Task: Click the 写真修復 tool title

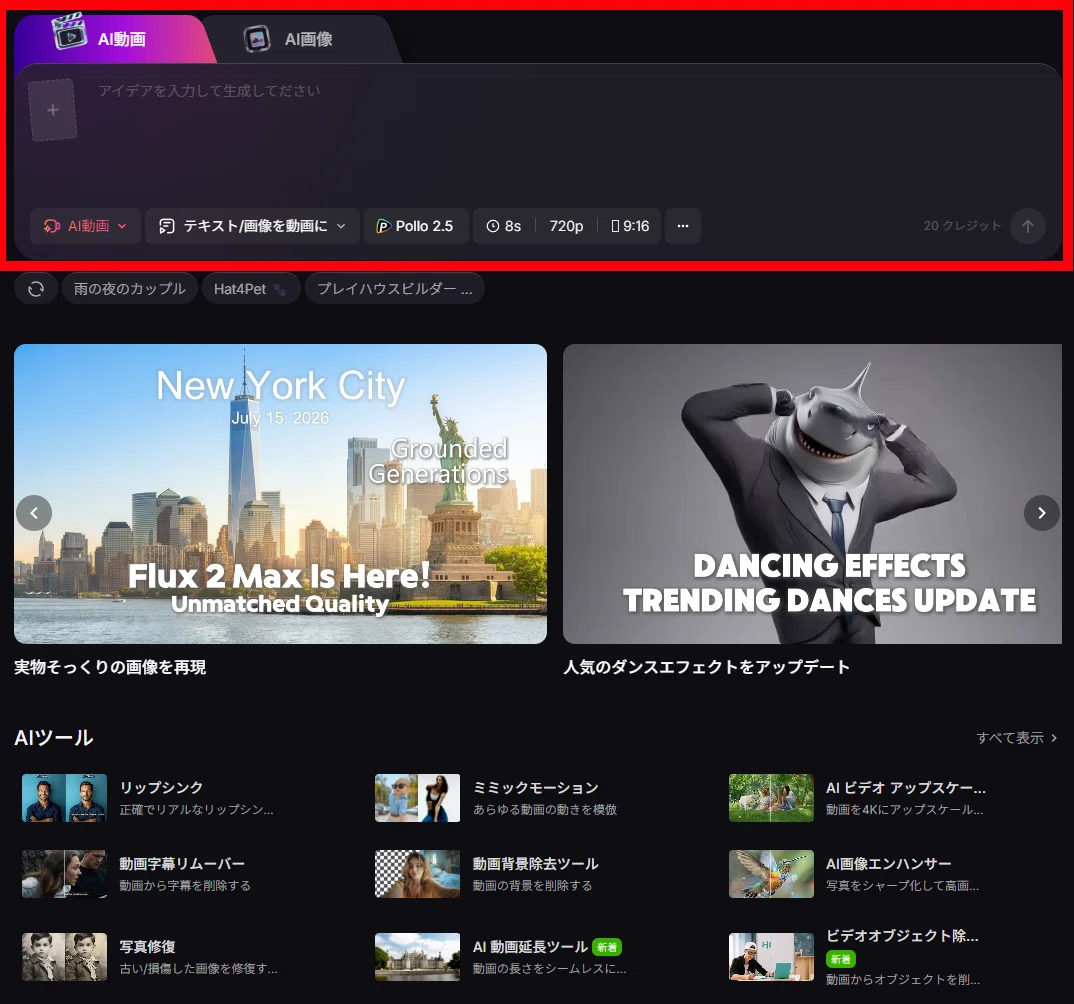Action: (x=147, y=946)
